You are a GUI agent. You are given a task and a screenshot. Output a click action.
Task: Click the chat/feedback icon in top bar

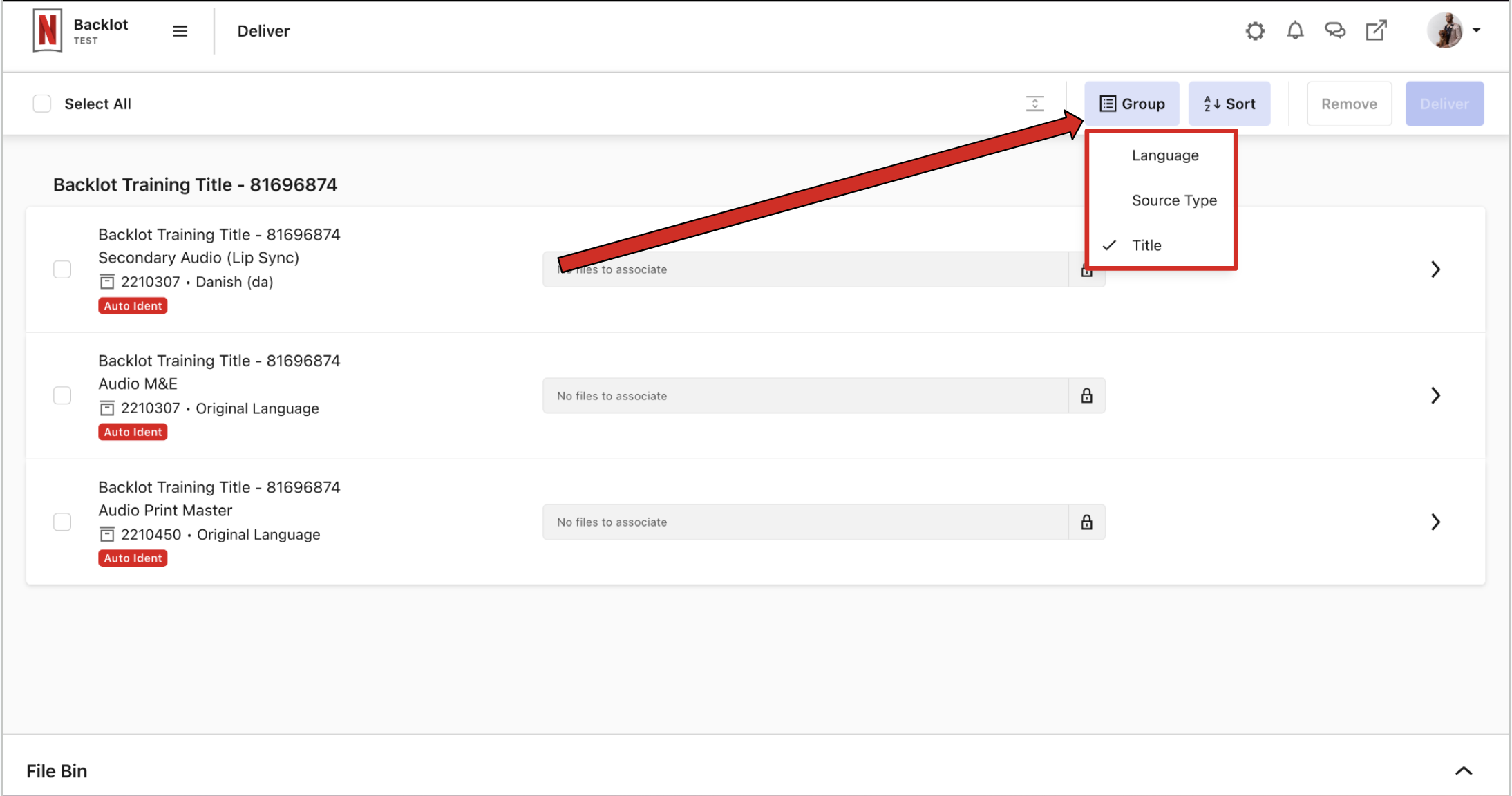coord(1335,30)
